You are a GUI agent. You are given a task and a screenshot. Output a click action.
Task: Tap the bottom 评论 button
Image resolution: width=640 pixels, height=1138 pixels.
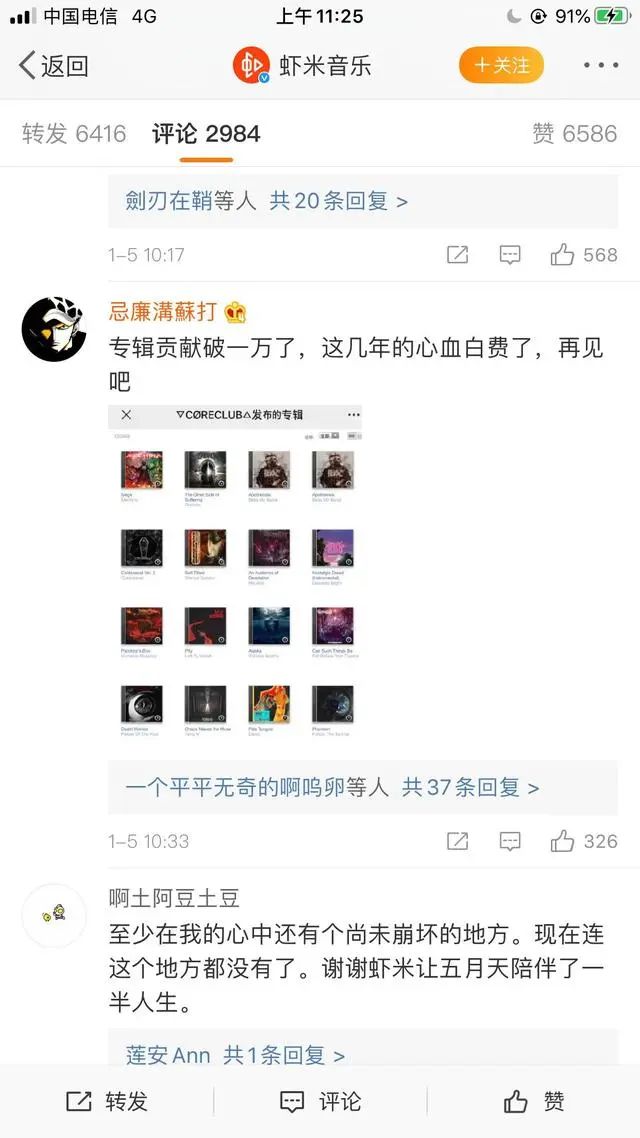pos(320,1101)
